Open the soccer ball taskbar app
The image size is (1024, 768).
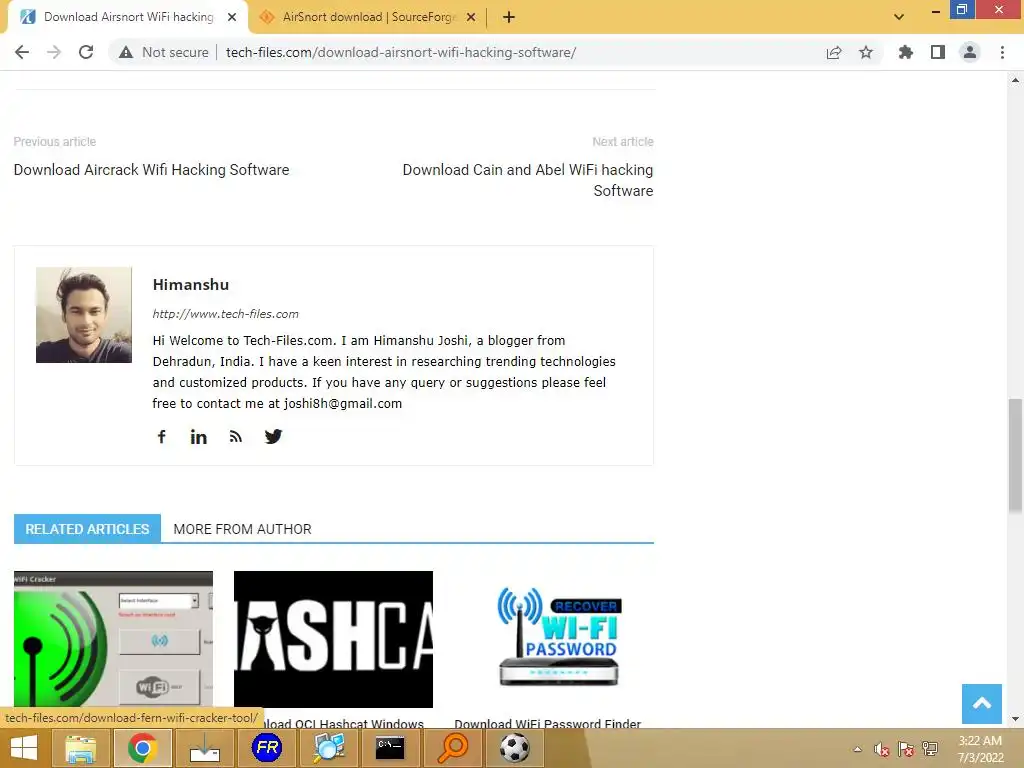point(515,748)
